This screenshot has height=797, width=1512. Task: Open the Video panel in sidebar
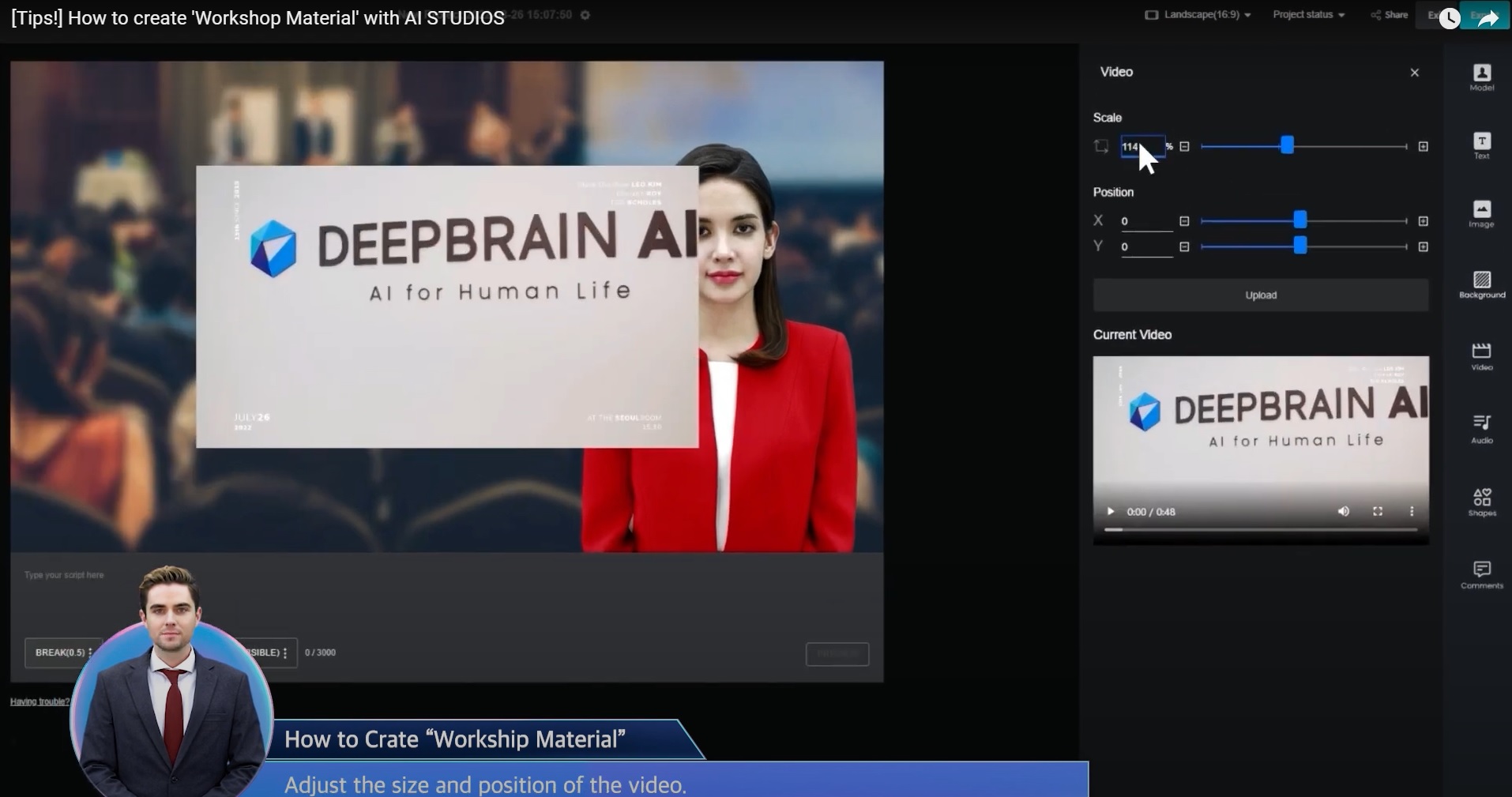1482,356
